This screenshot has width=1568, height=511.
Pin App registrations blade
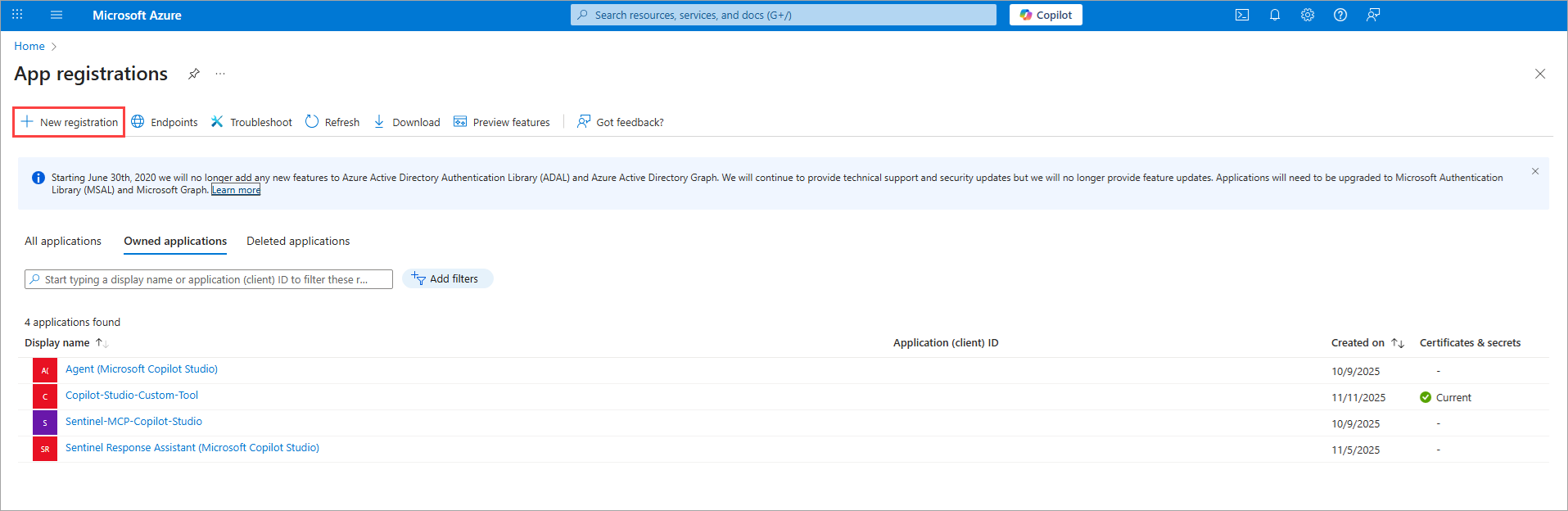194,74
